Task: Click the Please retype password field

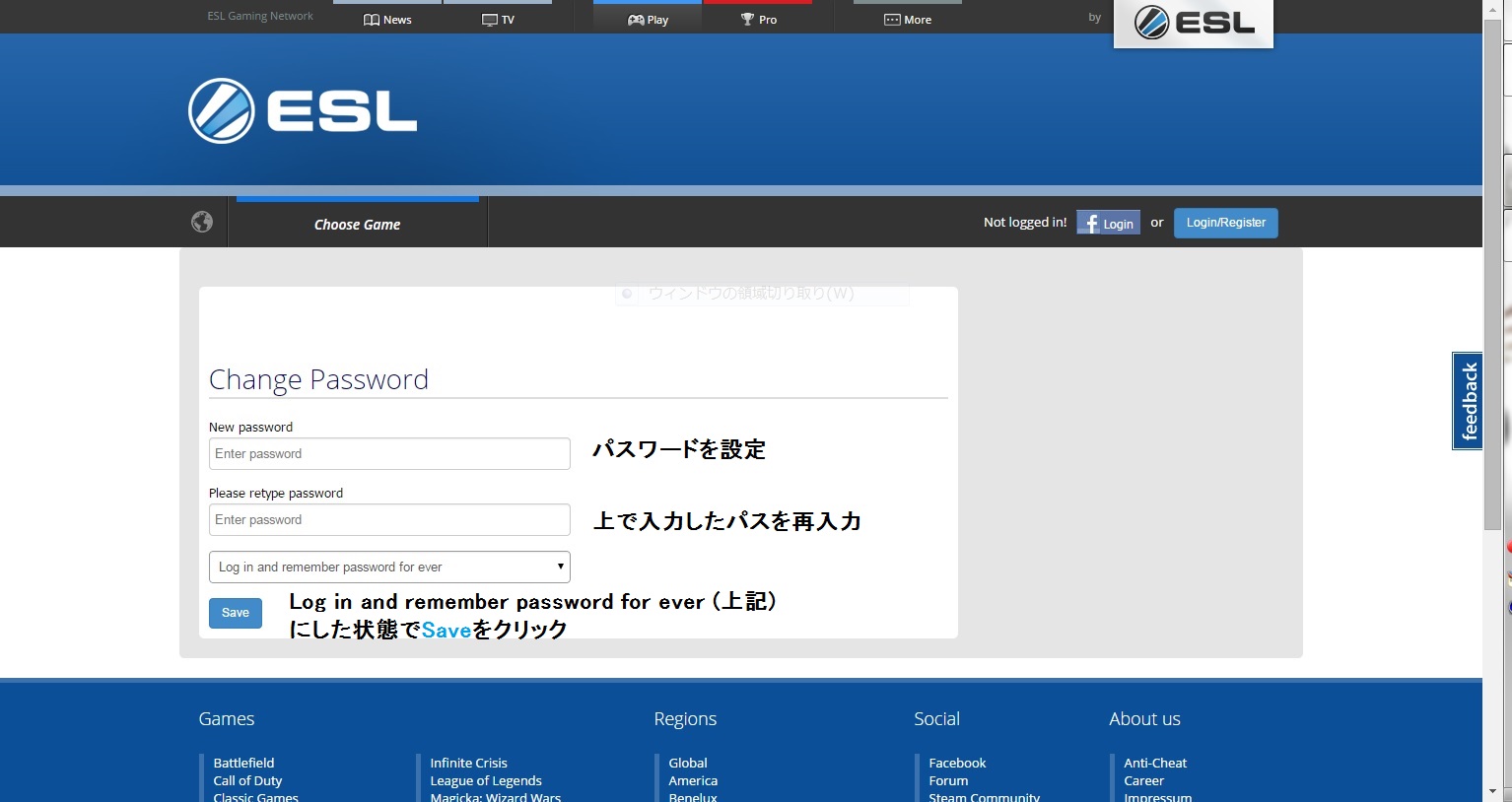Action: [389, 519]
